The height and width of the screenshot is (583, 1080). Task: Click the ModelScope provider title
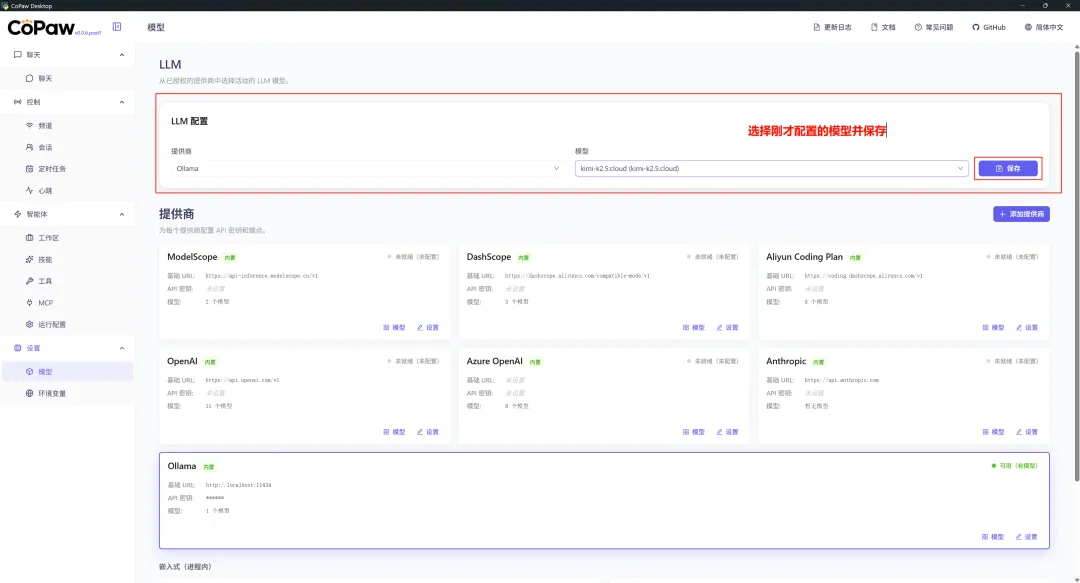pyautogui.click(x=192, y=257)
